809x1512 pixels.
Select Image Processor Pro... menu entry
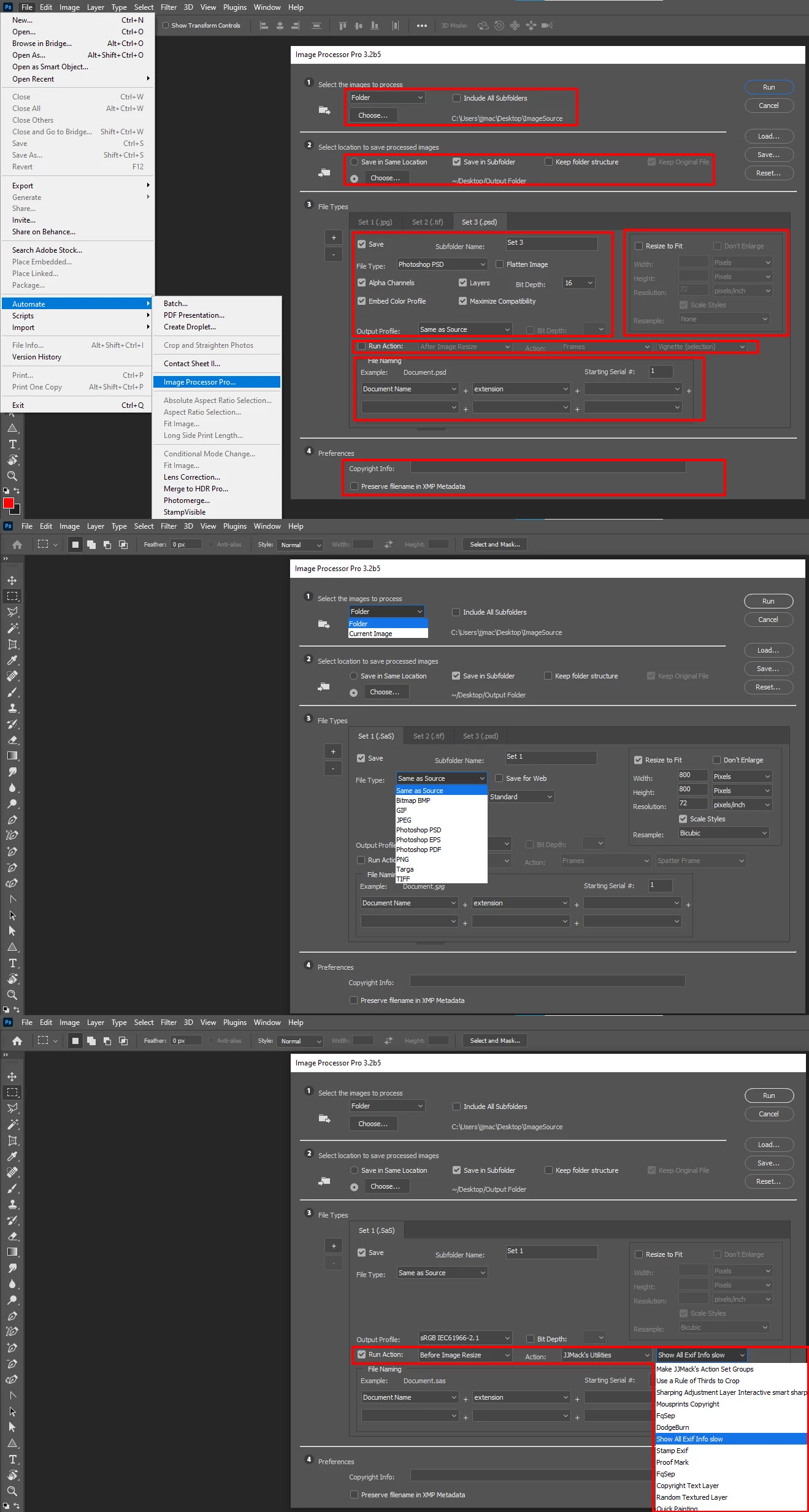coord(217,382)
